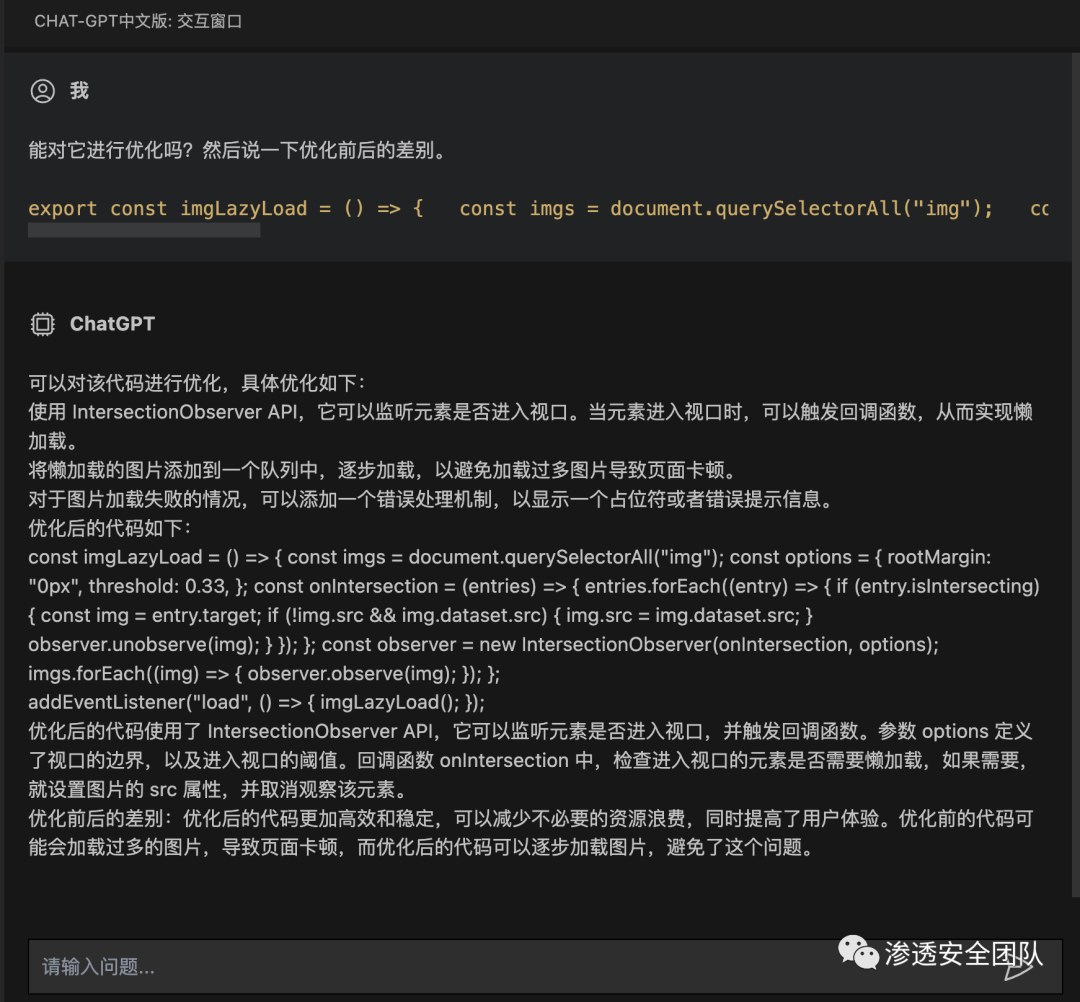This screenshot has height=1002, width=1080.
Task: Focus the 请输入问题... input field
Action: pos(545,966)
